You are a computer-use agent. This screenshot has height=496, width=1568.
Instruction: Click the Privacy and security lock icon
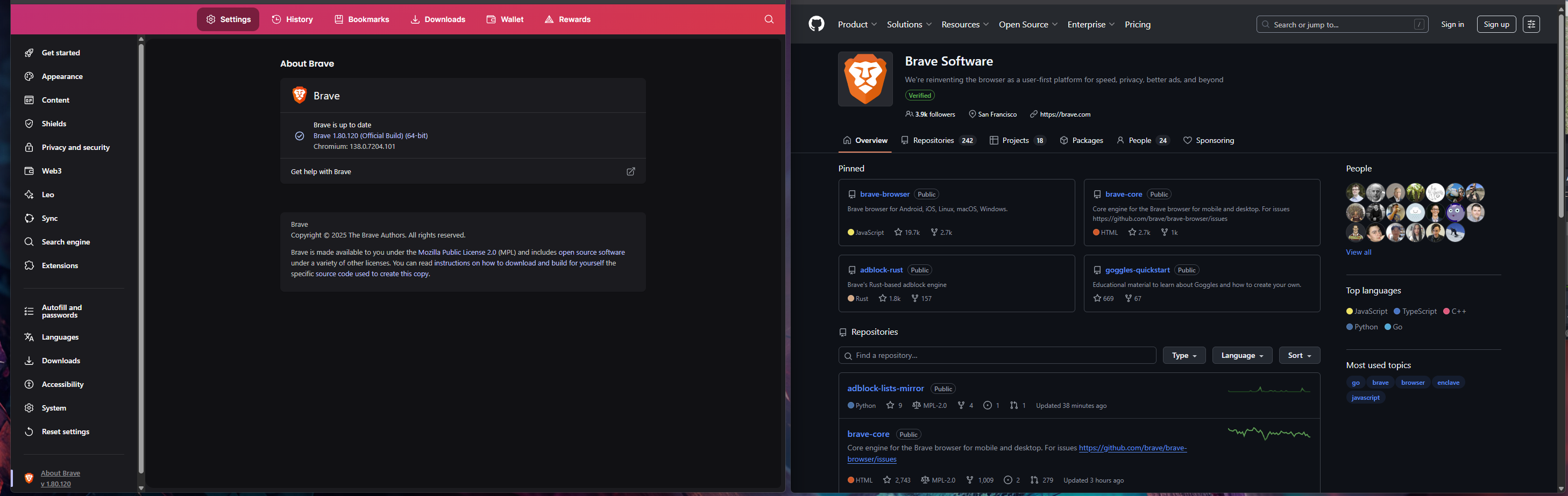[29, 148]
